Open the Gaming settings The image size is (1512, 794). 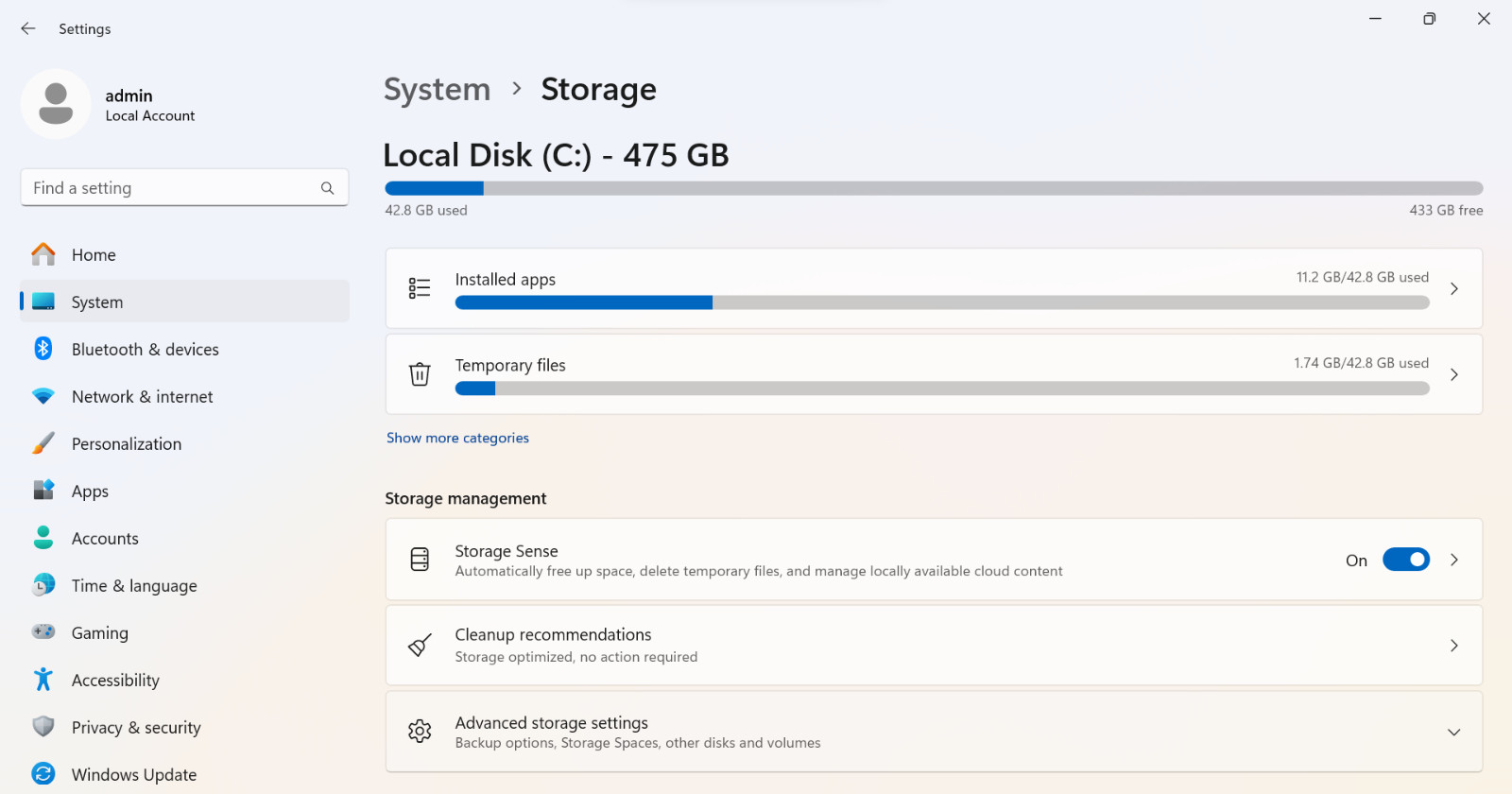(184, 632)
